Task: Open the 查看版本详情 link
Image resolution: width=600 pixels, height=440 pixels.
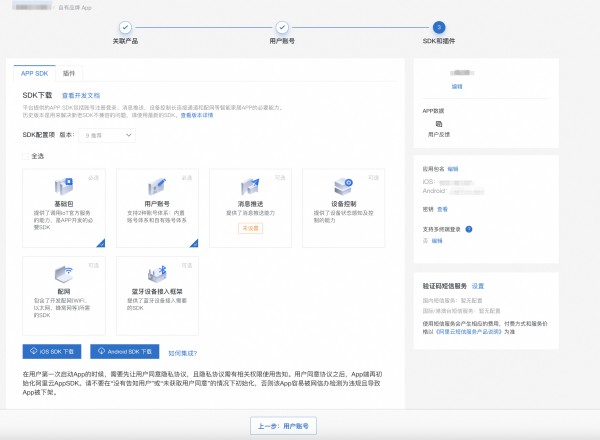Action: 197,115
